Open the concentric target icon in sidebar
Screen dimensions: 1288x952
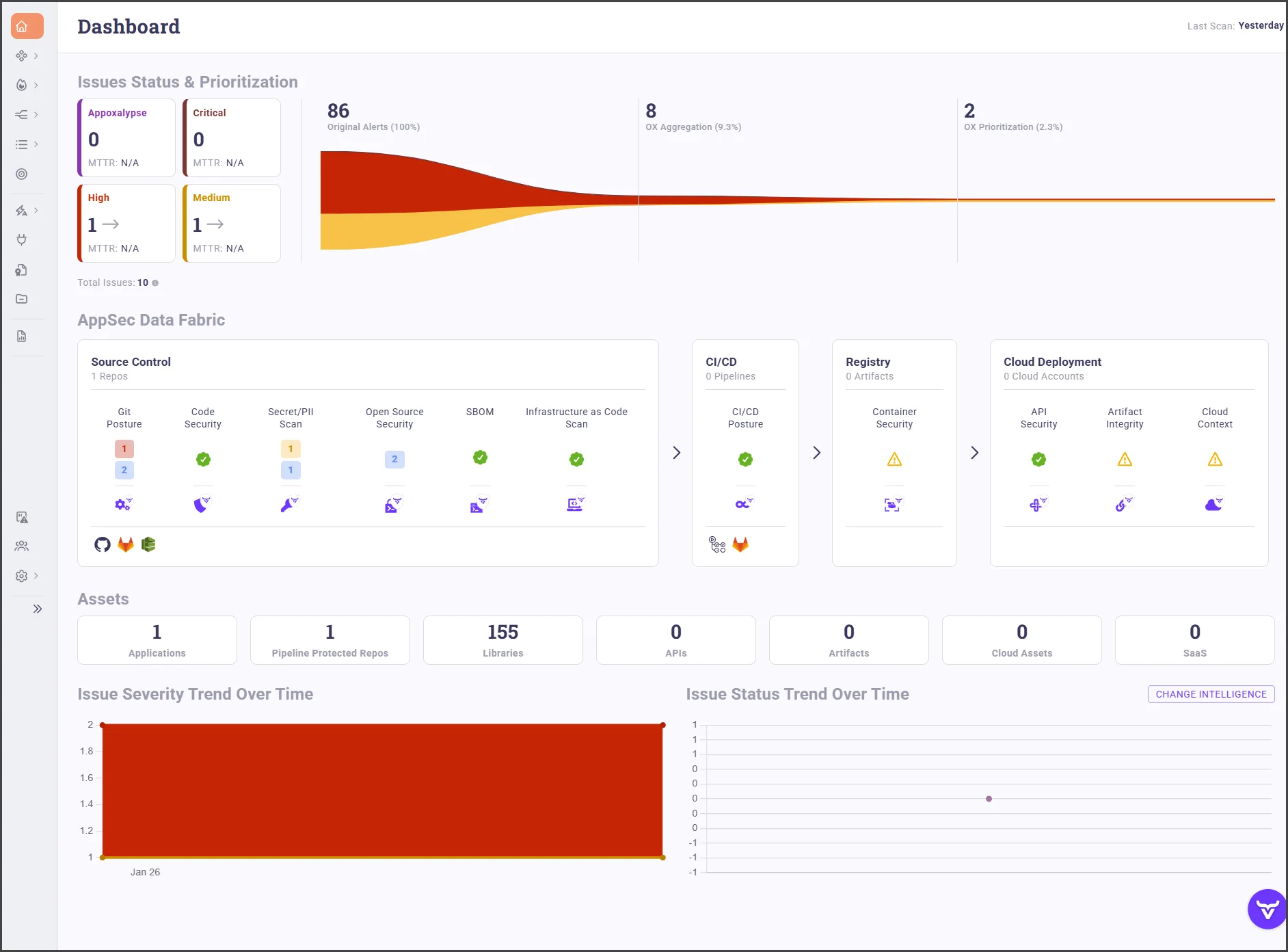[x=22, y=174]
